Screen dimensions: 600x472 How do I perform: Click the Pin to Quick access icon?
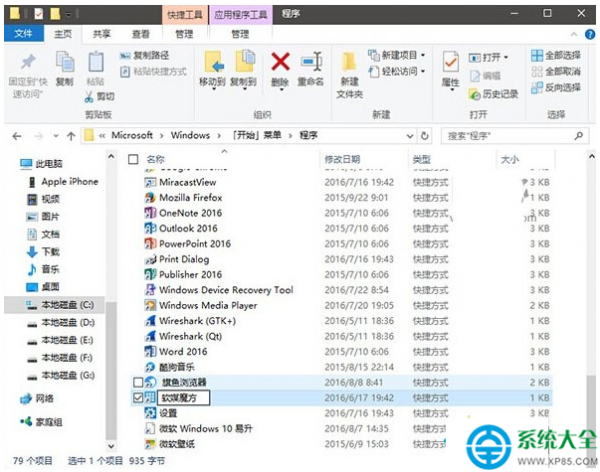(28, 62)
